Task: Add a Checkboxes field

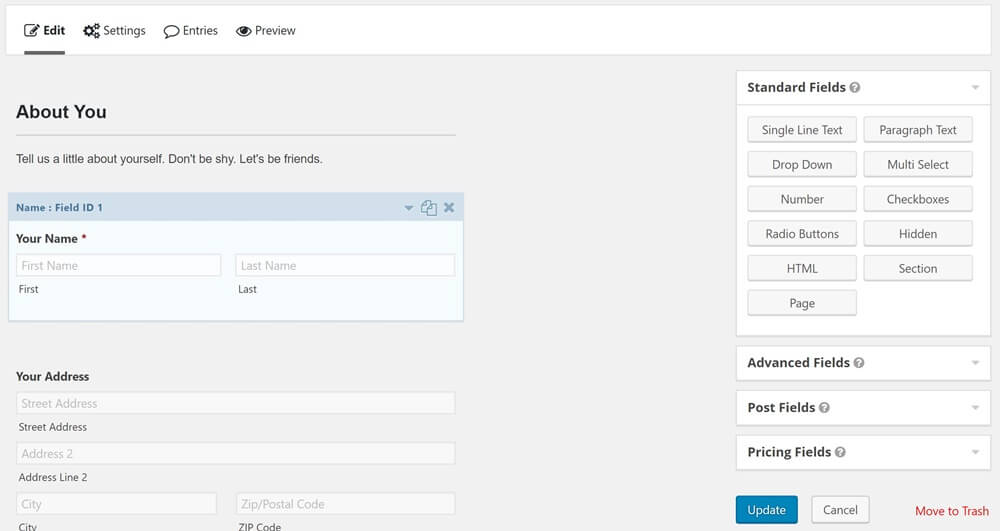Action: 917,199
